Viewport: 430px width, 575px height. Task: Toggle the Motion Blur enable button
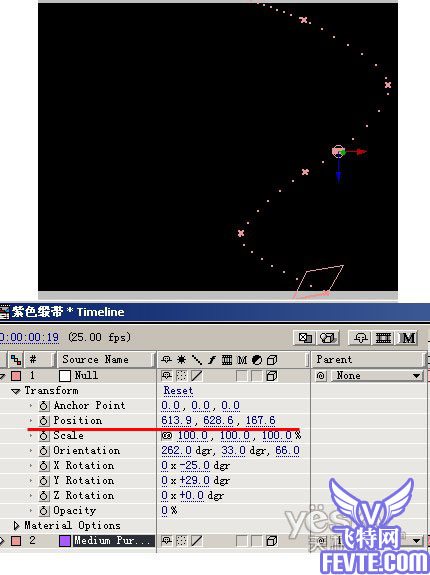tap(408, 337)
